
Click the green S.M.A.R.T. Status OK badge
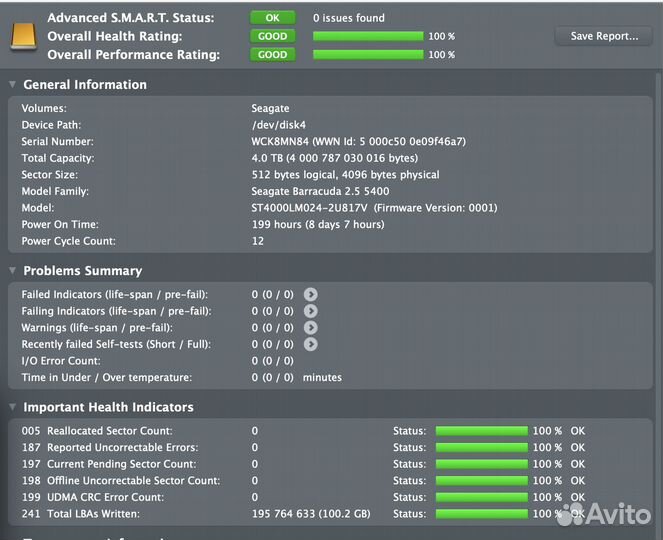pos(272,18)
